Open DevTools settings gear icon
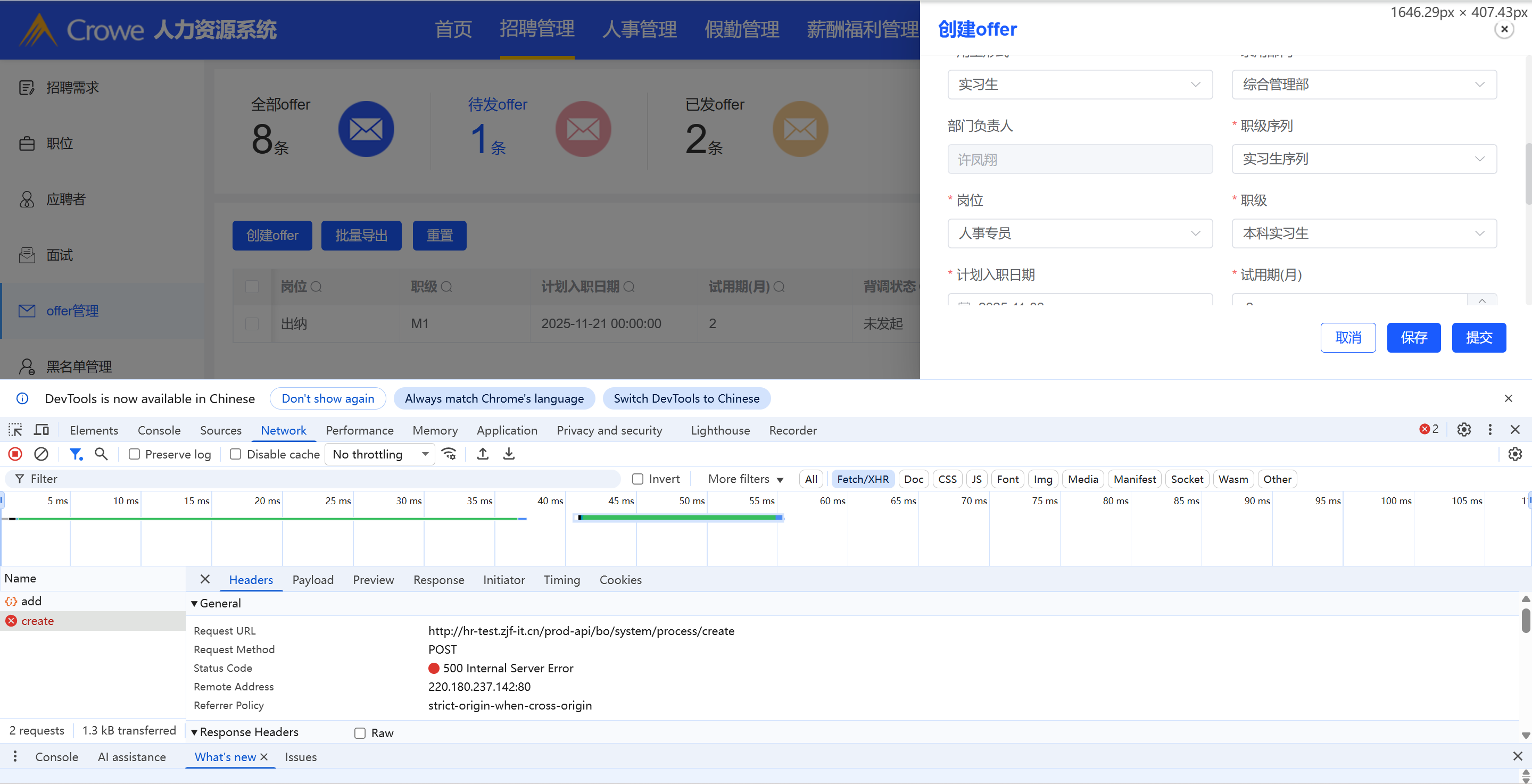Image resolution: width=1532 pixels, height=784 pixels. (x=1463, y=429)
